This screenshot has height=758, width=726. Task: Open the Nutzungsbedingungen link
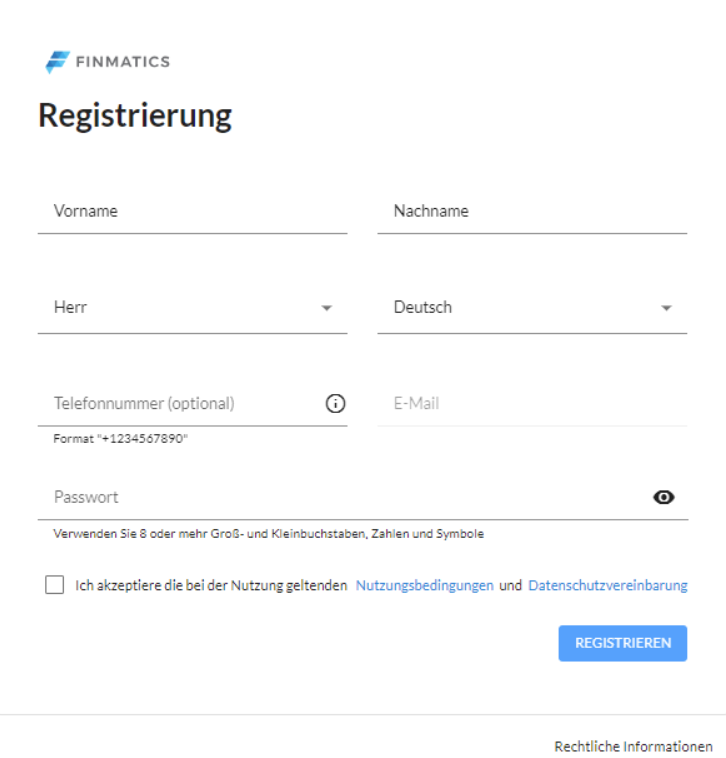[424, 585]
